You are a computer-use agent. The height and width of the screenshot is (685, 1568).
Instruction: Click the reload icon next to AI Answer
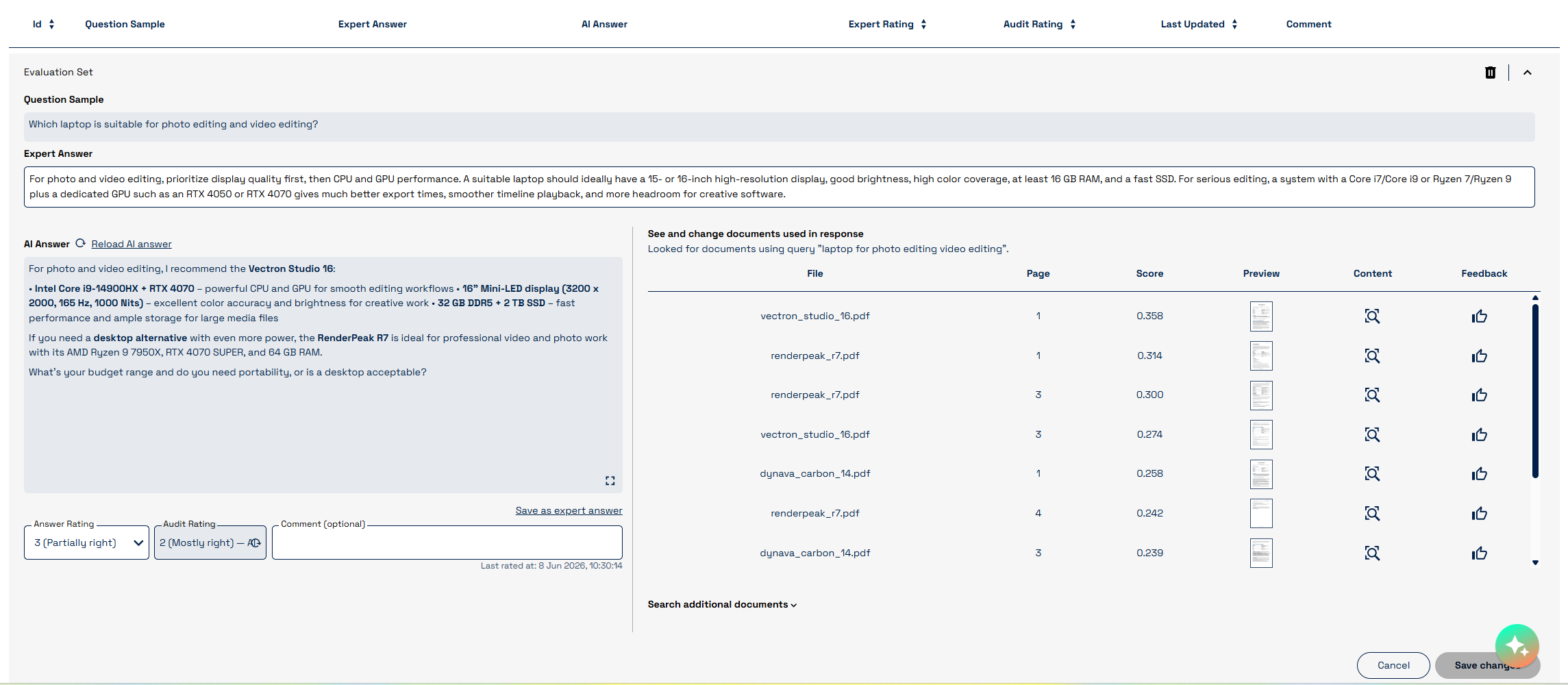tap(80, 244)
